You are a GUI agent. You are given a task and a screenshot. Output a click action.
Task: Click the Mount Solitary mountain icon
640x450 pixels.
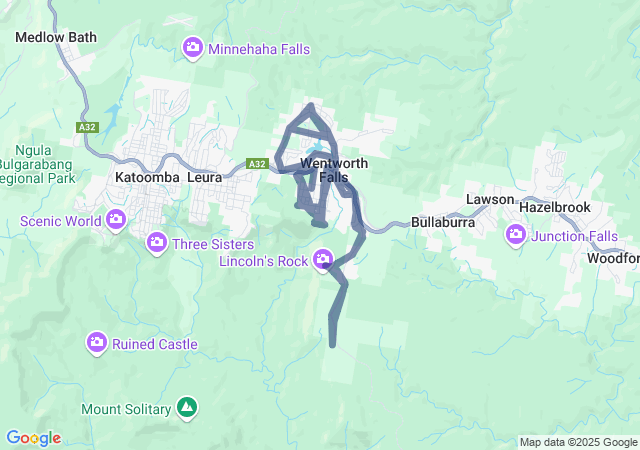[187, 408]
